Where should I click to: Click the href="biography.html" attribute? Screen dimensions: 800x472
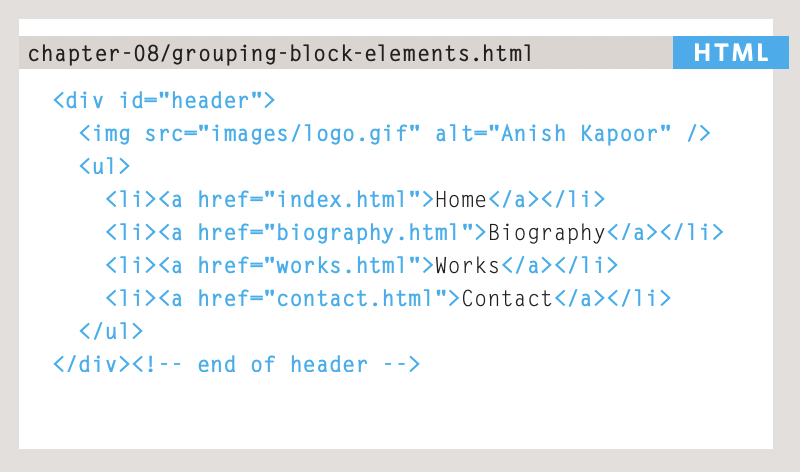pos(336,233)
